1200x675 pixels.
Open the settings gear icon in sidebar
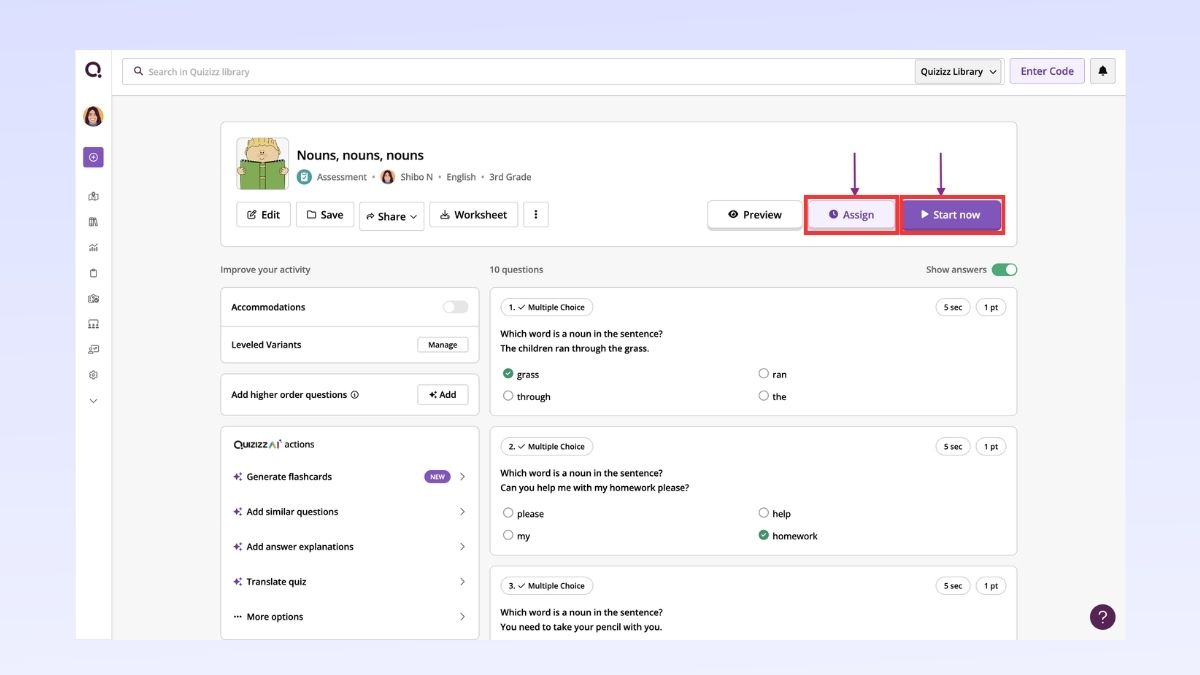[x=93, y=375]
